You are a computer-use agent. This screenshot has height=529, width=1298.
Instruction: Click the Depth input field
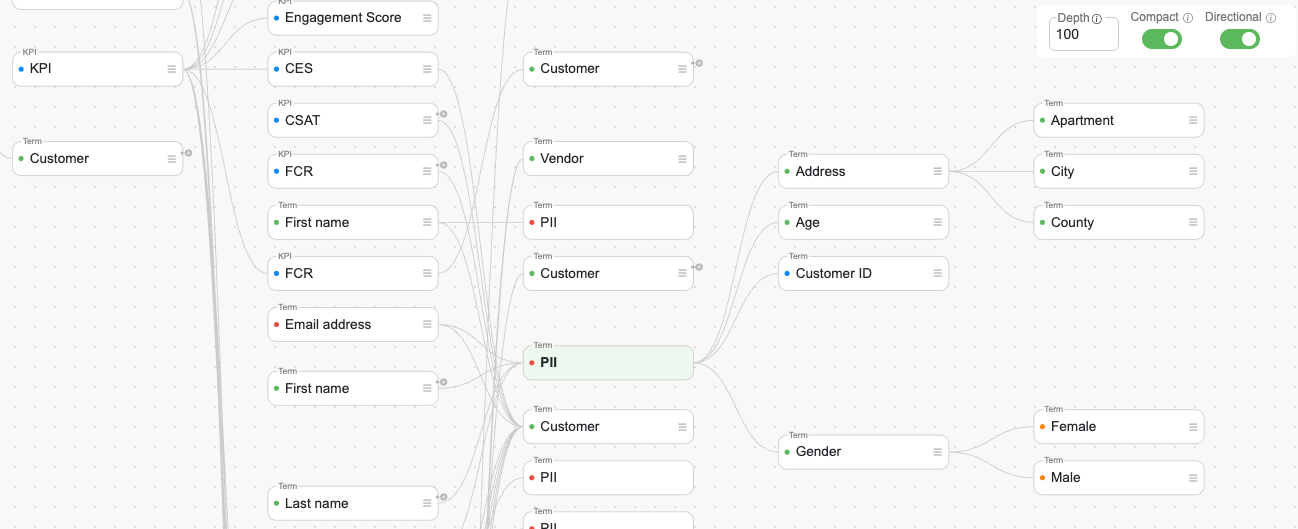(1082, 35)
